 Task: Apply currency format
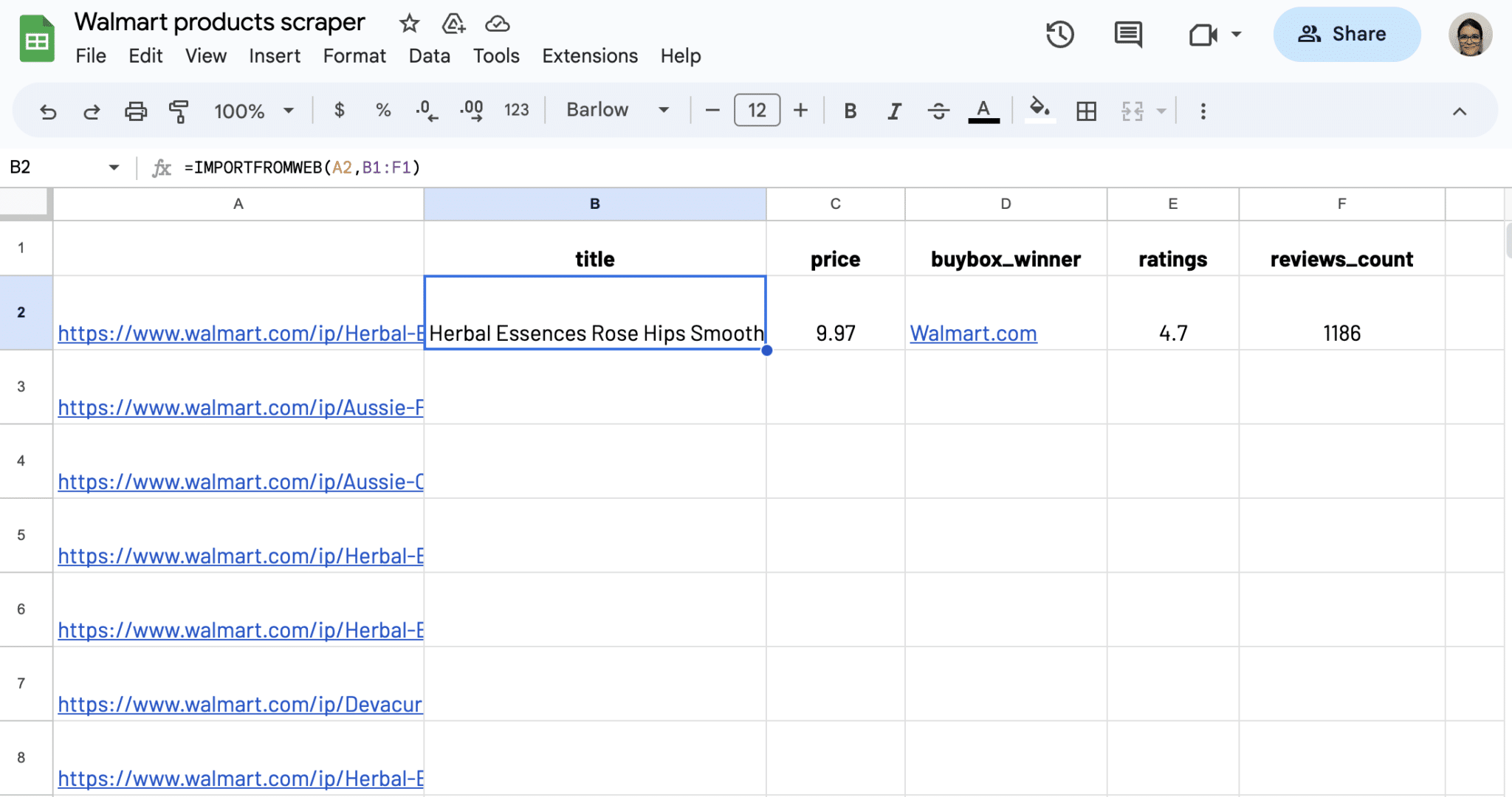340,111
